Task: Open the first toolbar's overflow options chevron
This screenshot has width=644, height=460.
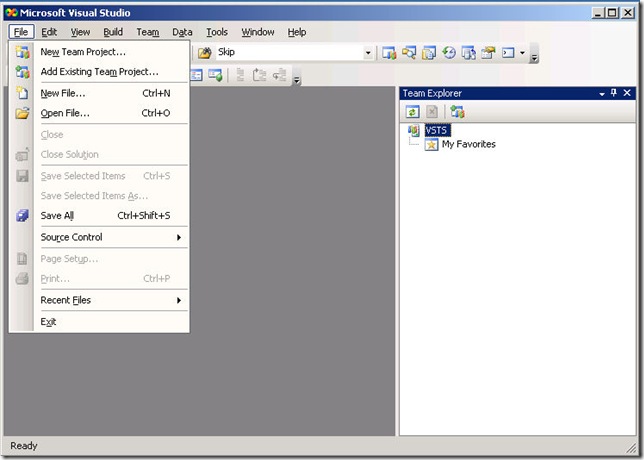Action: coord(534,58)
